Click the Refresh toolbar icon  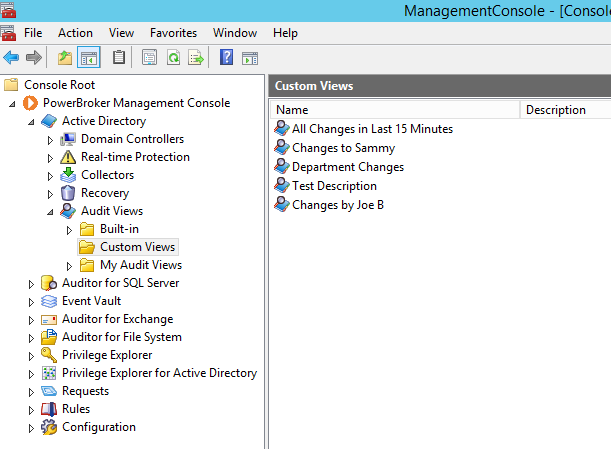[173, 57]
